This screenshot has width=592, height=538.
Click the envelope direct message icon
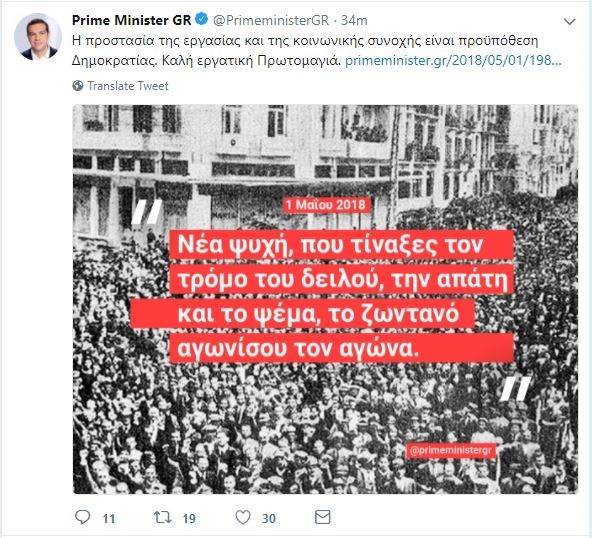(323, 517)
